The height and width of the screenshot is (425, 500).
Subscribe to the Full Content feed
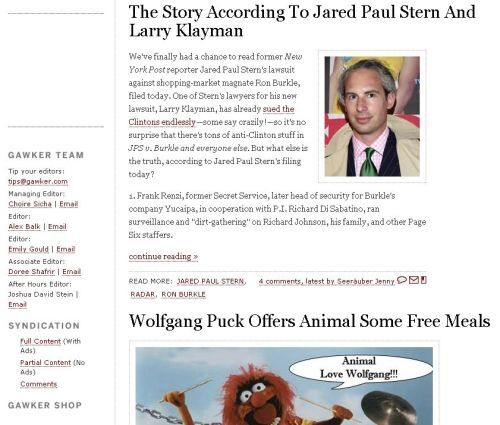point(41,341)
